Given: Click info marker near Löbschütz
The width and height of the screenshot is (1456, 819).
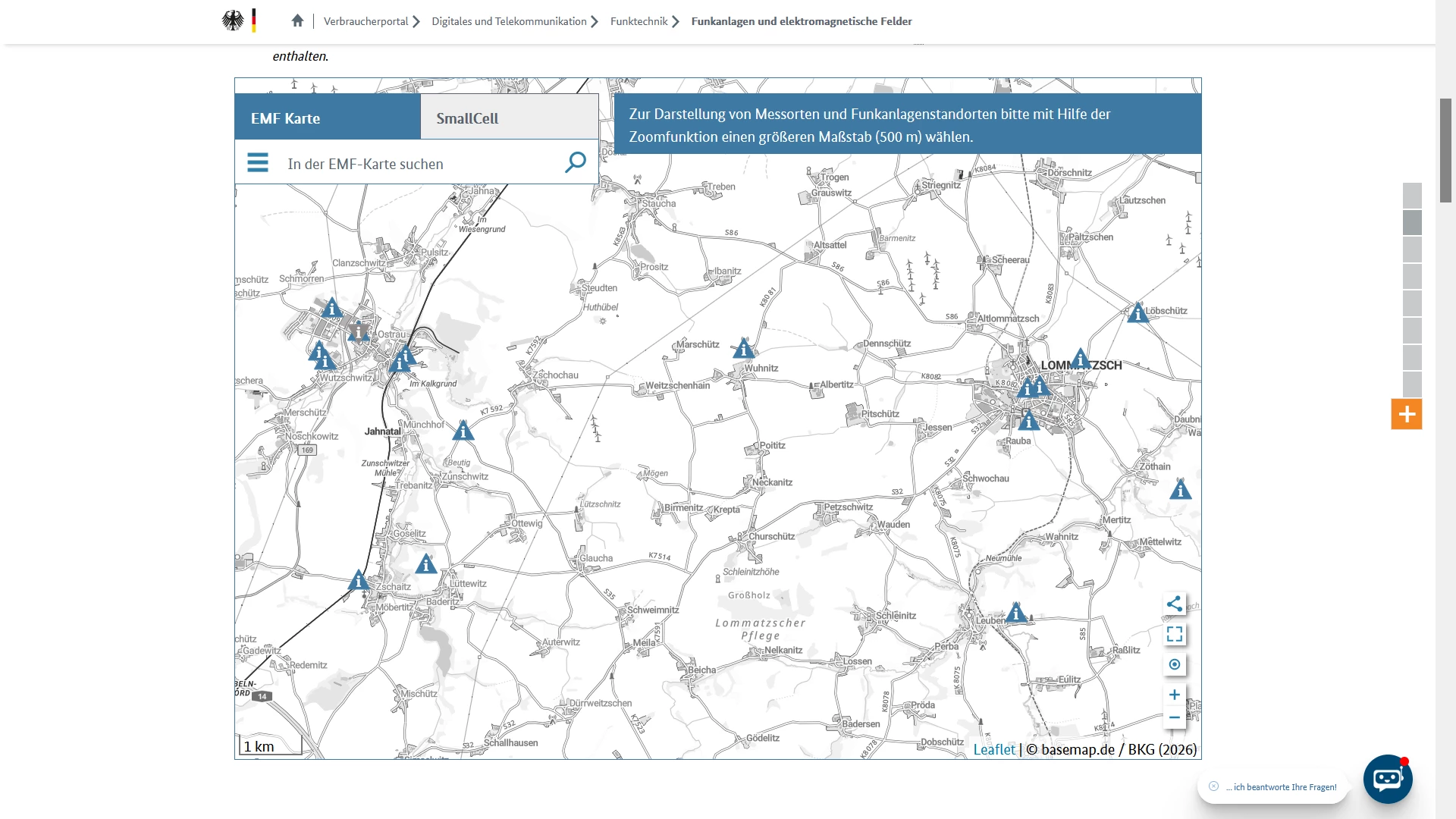Looking at the screenshot, I should (1137, 313).
